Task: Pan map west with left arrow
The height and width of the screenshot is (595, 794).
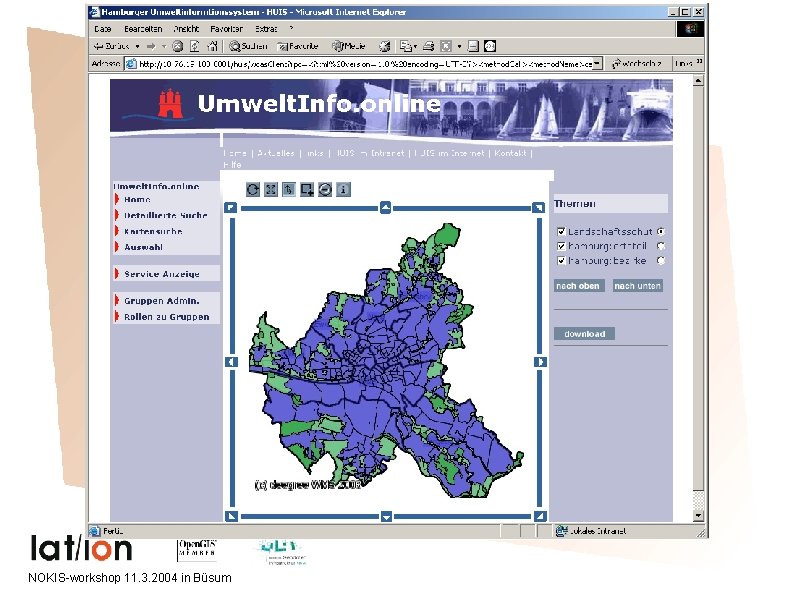Action: click(231, 362)
